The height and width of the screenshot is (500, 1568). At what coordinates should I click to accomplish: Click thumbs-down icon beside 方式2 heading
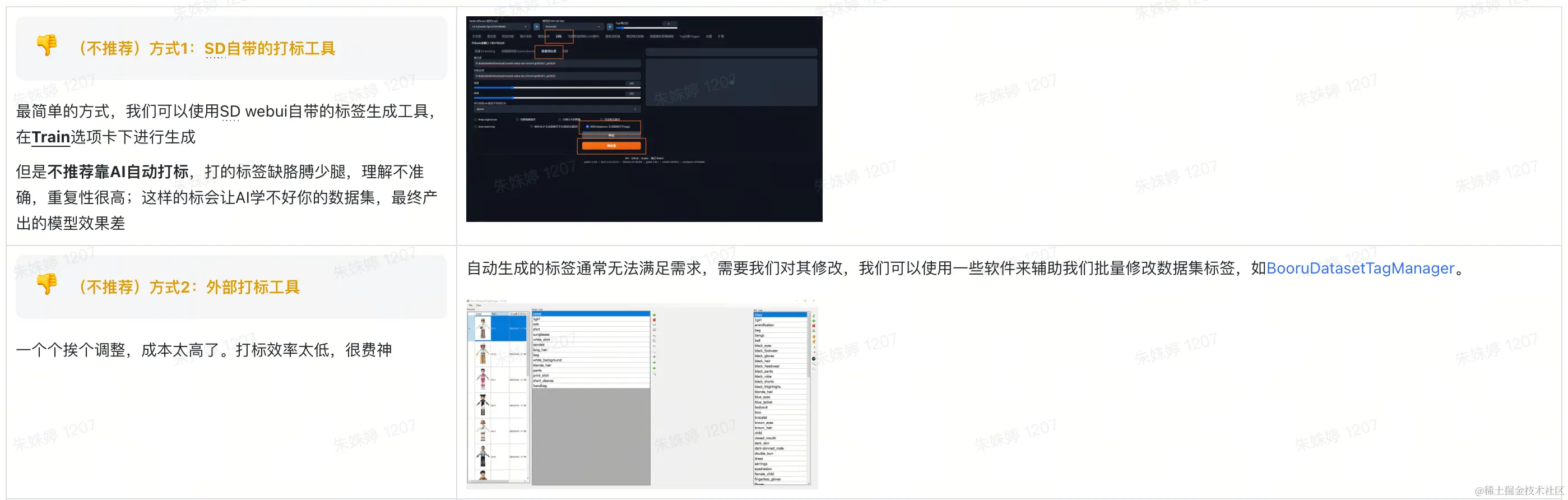point(47,283)
